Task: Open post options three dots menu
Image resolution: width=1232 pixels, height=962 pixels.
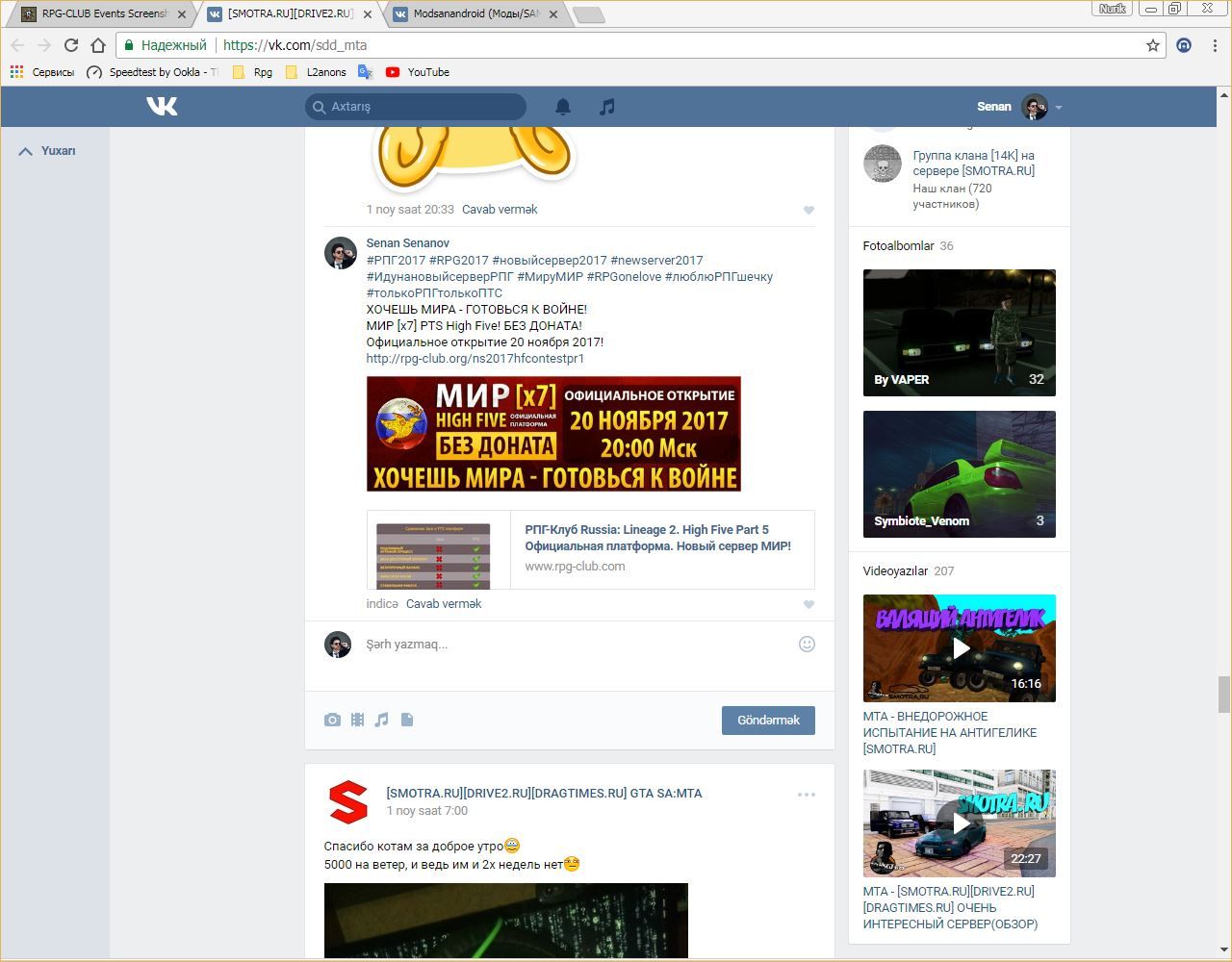Action: click(807, 795)
